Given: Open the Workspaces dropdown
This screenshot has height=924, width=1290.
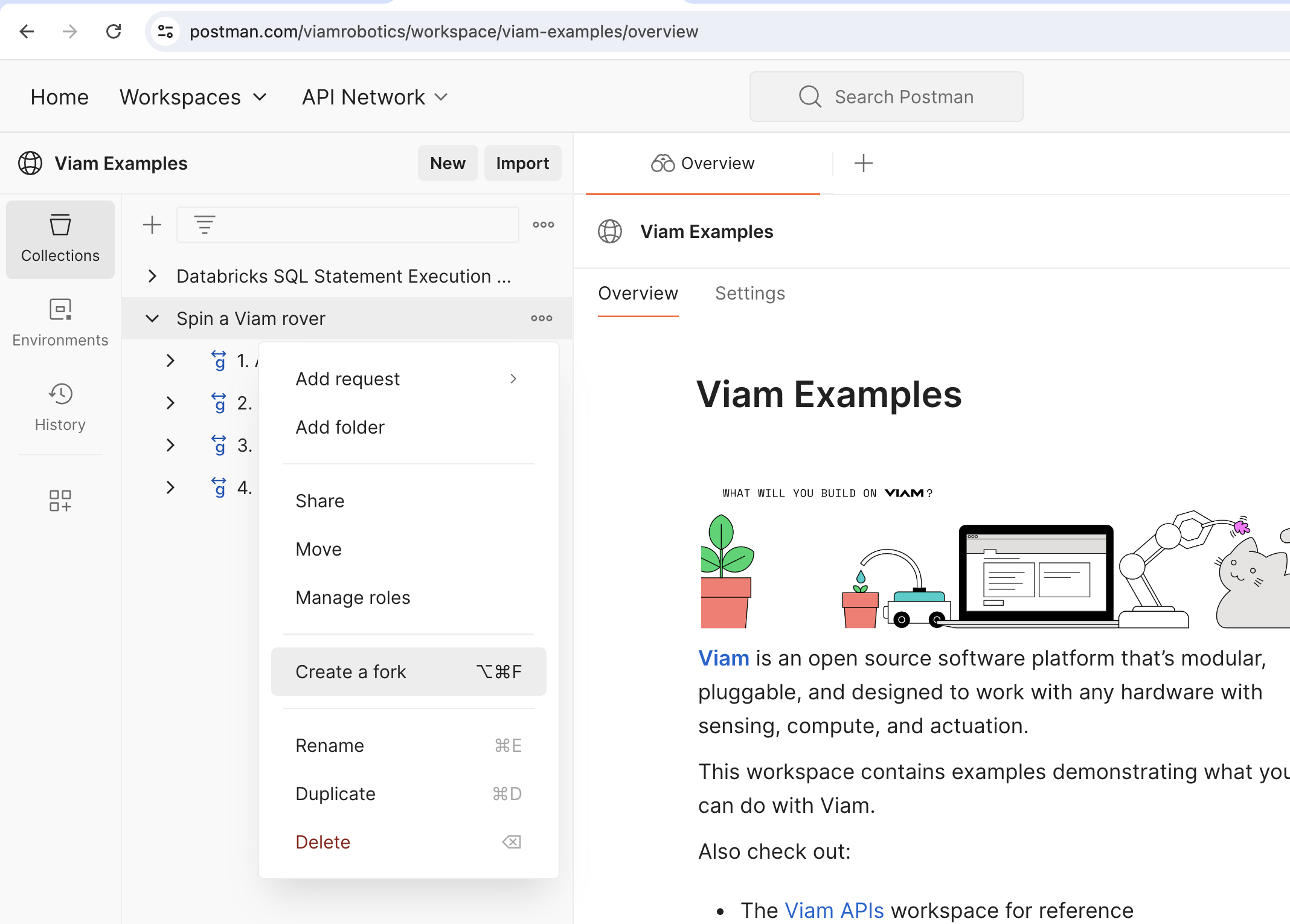Looking at the screenshot, I should coord(193,97).
